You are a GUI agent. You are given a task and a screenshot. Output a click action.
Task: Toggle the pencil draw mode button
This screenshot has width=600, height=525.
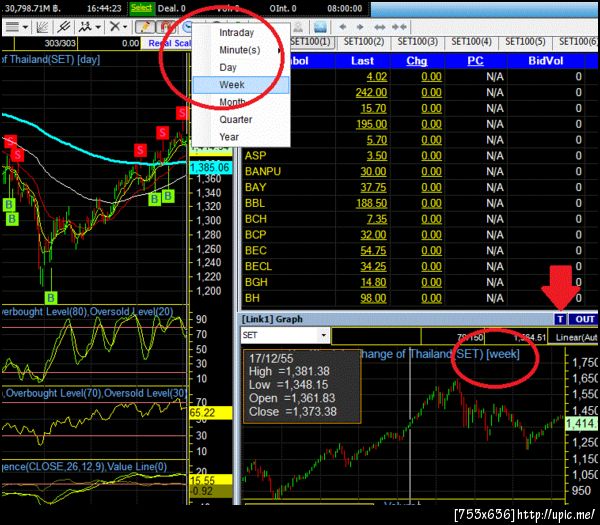[x=145, y=27]
